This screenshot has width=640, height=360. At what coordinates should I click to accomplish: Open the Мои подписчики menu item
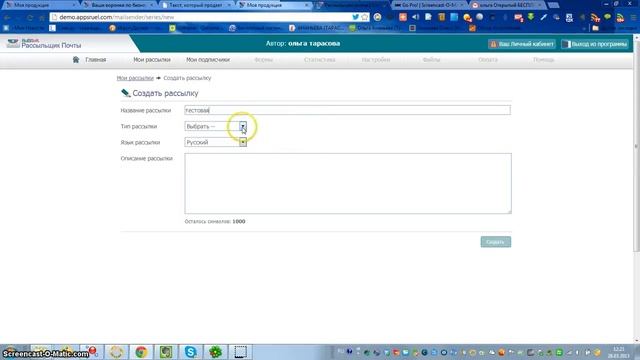click(x=208, y=60)
